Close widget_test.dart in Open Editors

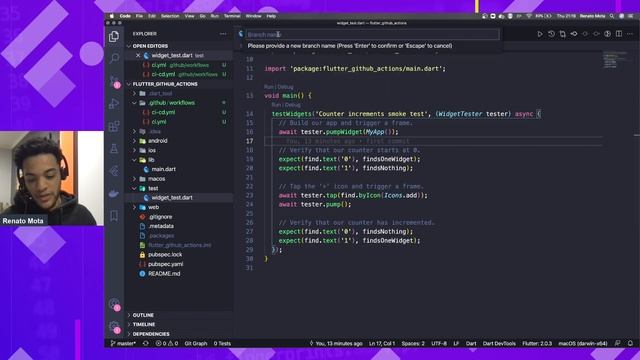(x=138, y=56)
